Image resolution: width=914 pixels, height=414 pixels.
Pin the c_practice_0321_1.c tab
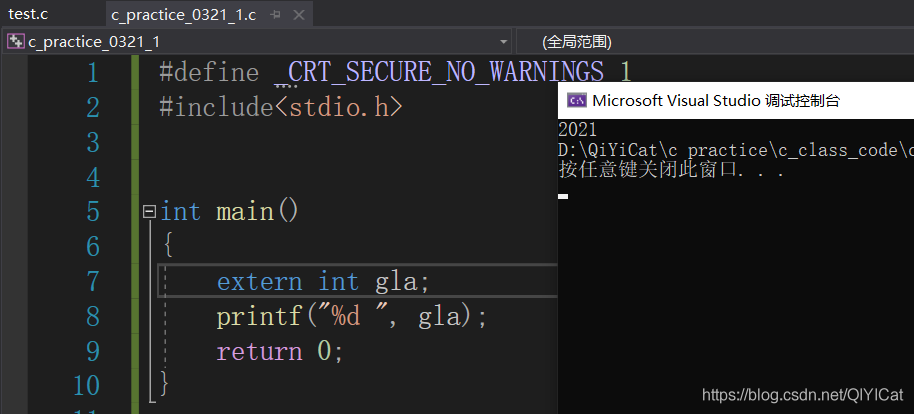(x=276, y=15)
